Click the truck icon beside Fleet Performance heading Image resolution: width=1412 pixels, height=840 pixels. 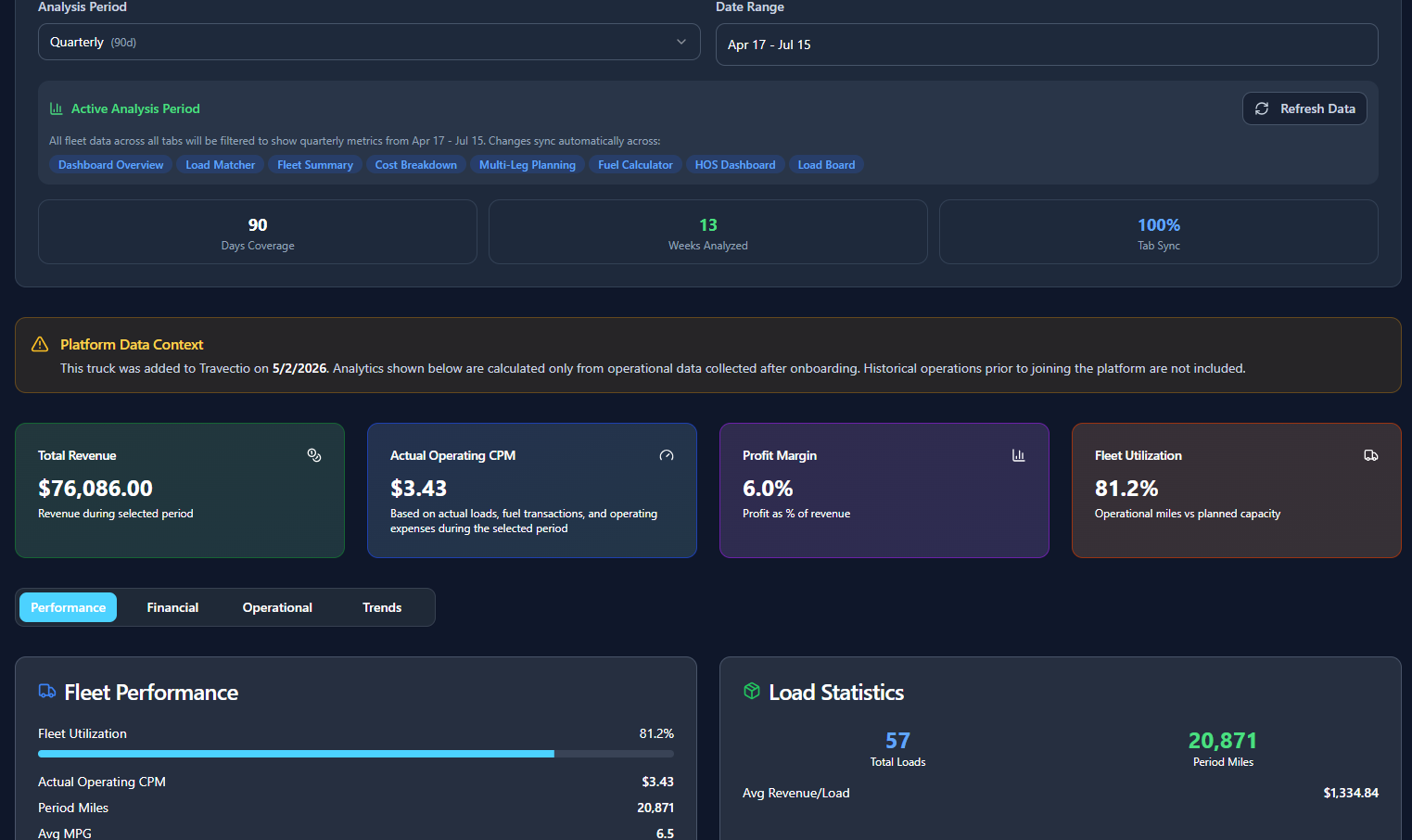click(x=47, y=692)
